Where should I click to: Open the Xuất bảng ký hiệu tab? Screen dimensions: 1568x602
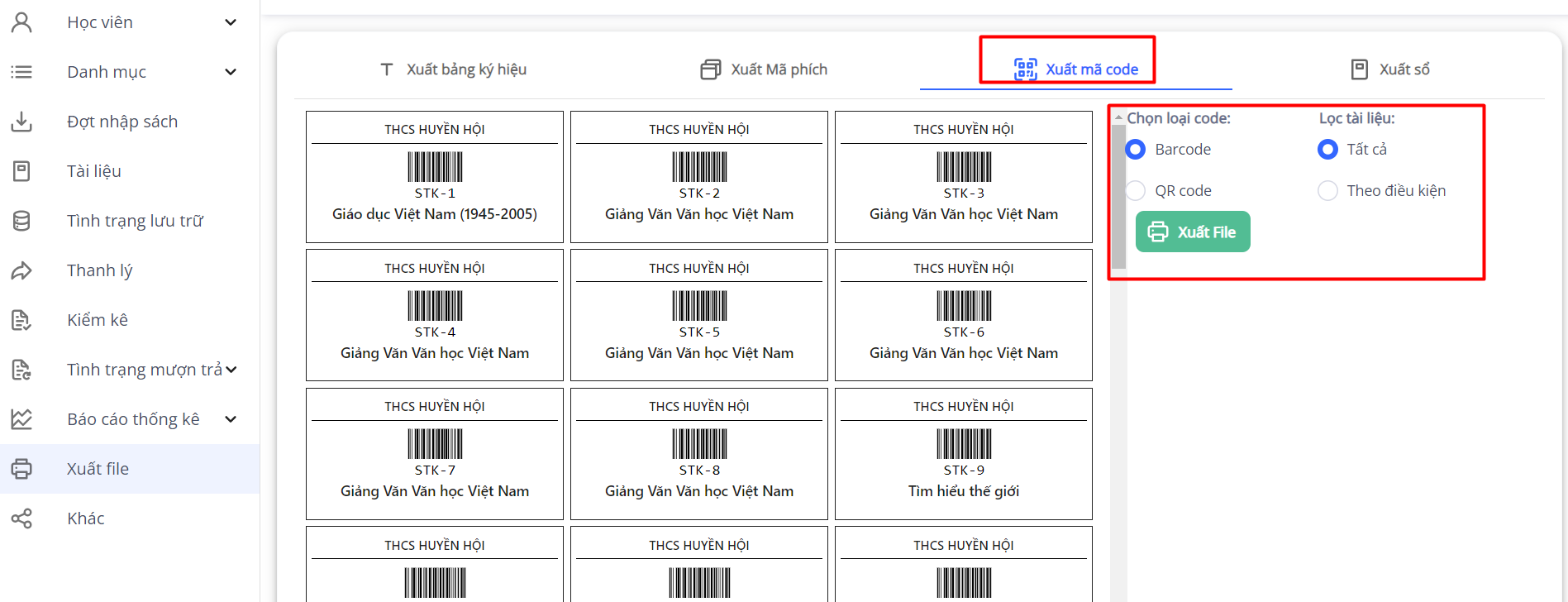click(x=453, y=69)
